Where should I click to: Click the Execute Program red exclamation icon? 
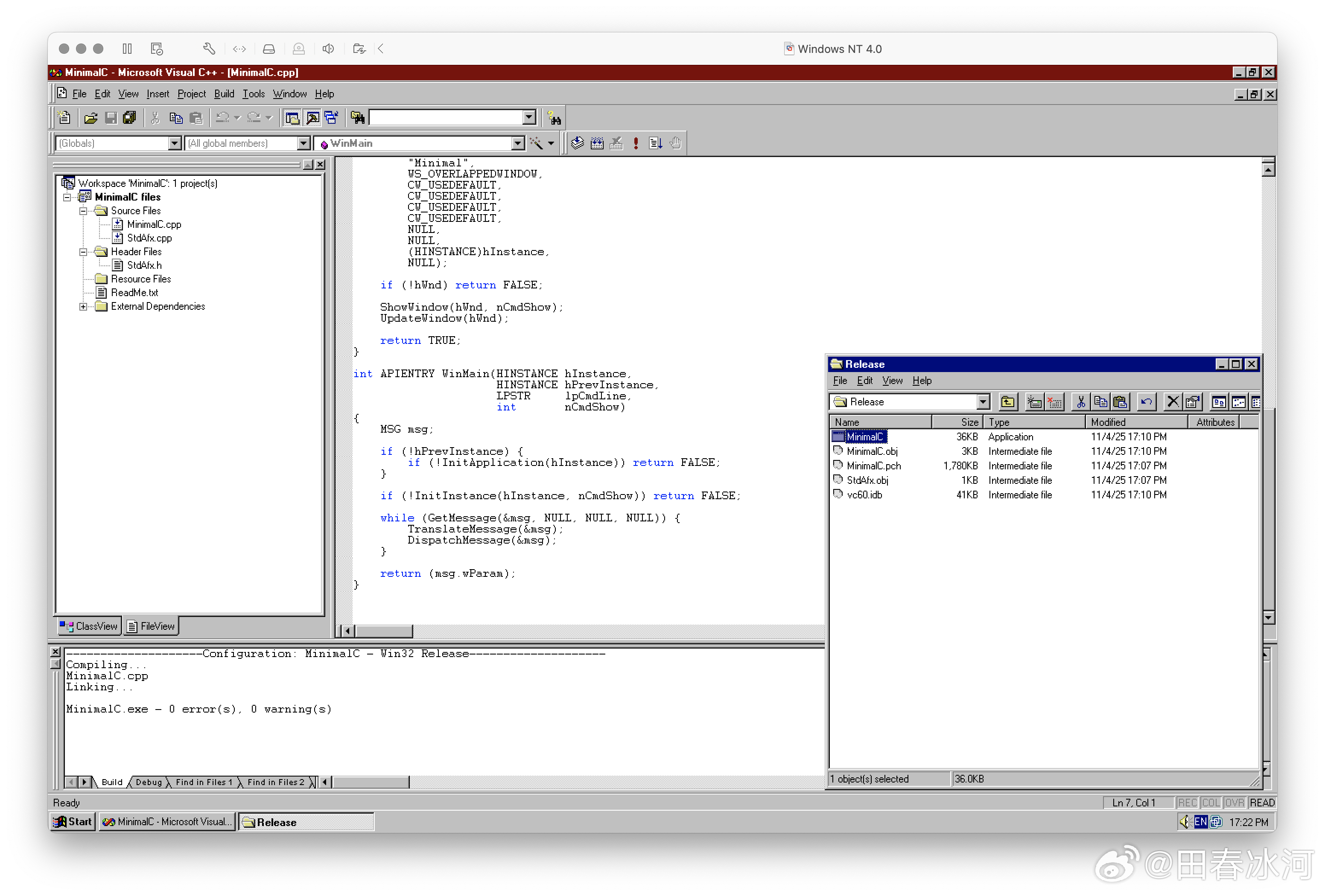[636, 143]
